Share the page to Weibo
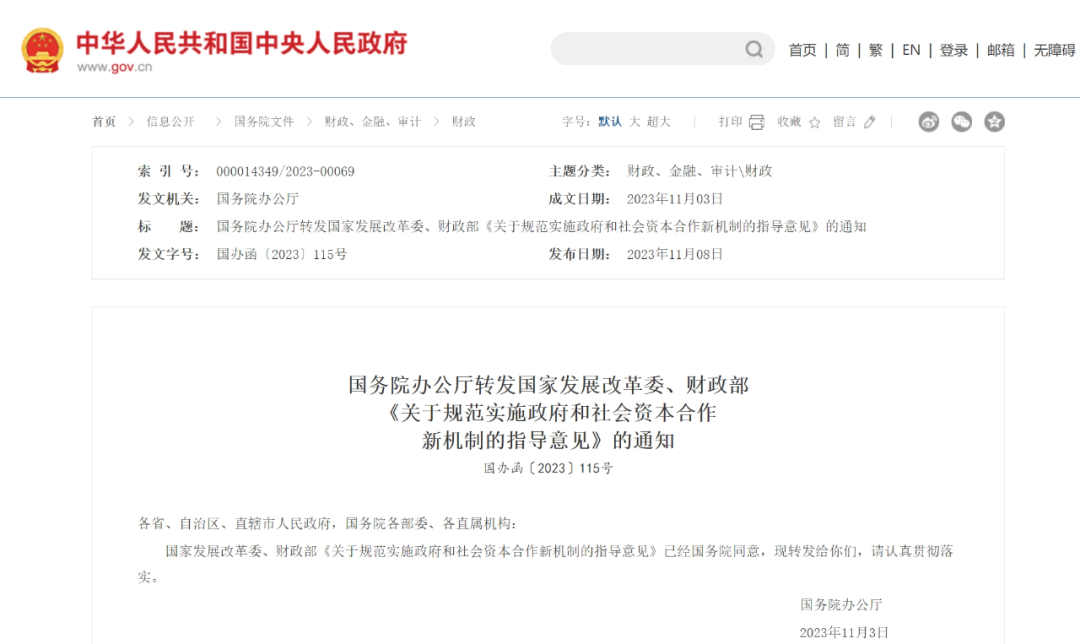Screen dimensions: 1080x644 [929, 122]
